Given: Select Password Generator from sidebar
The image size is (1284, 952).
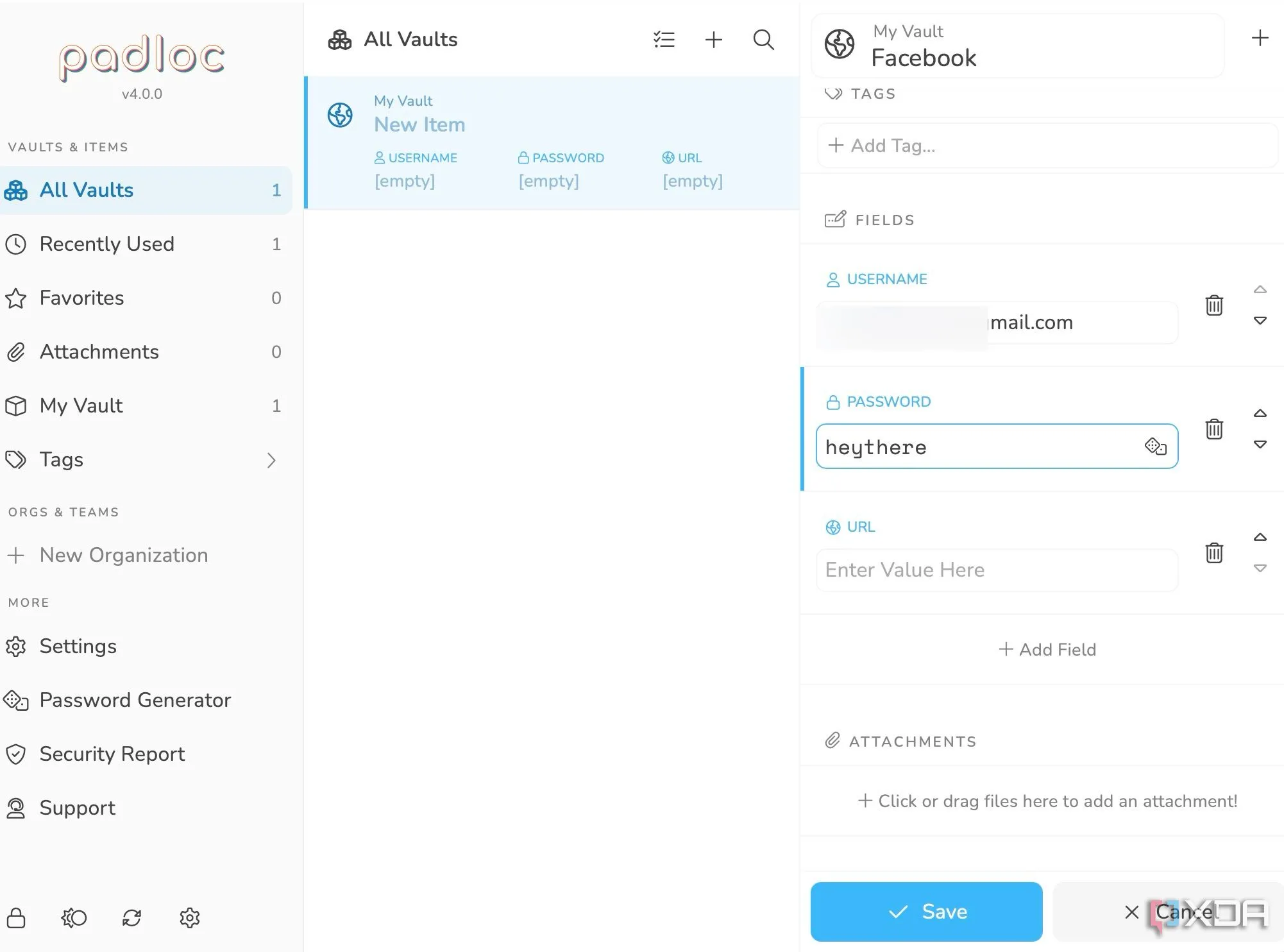Looking at the screenshot, I should tap(135, 700).
